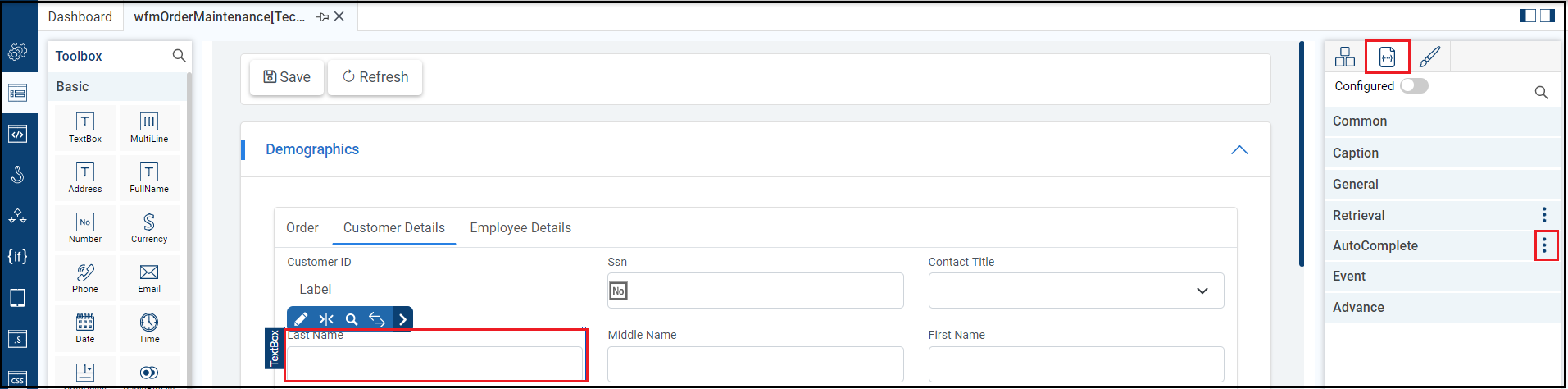Switch to the Employee Details tab
Image resolution: width=1568 pixels, height=389 pixels.
coord(520,228)
